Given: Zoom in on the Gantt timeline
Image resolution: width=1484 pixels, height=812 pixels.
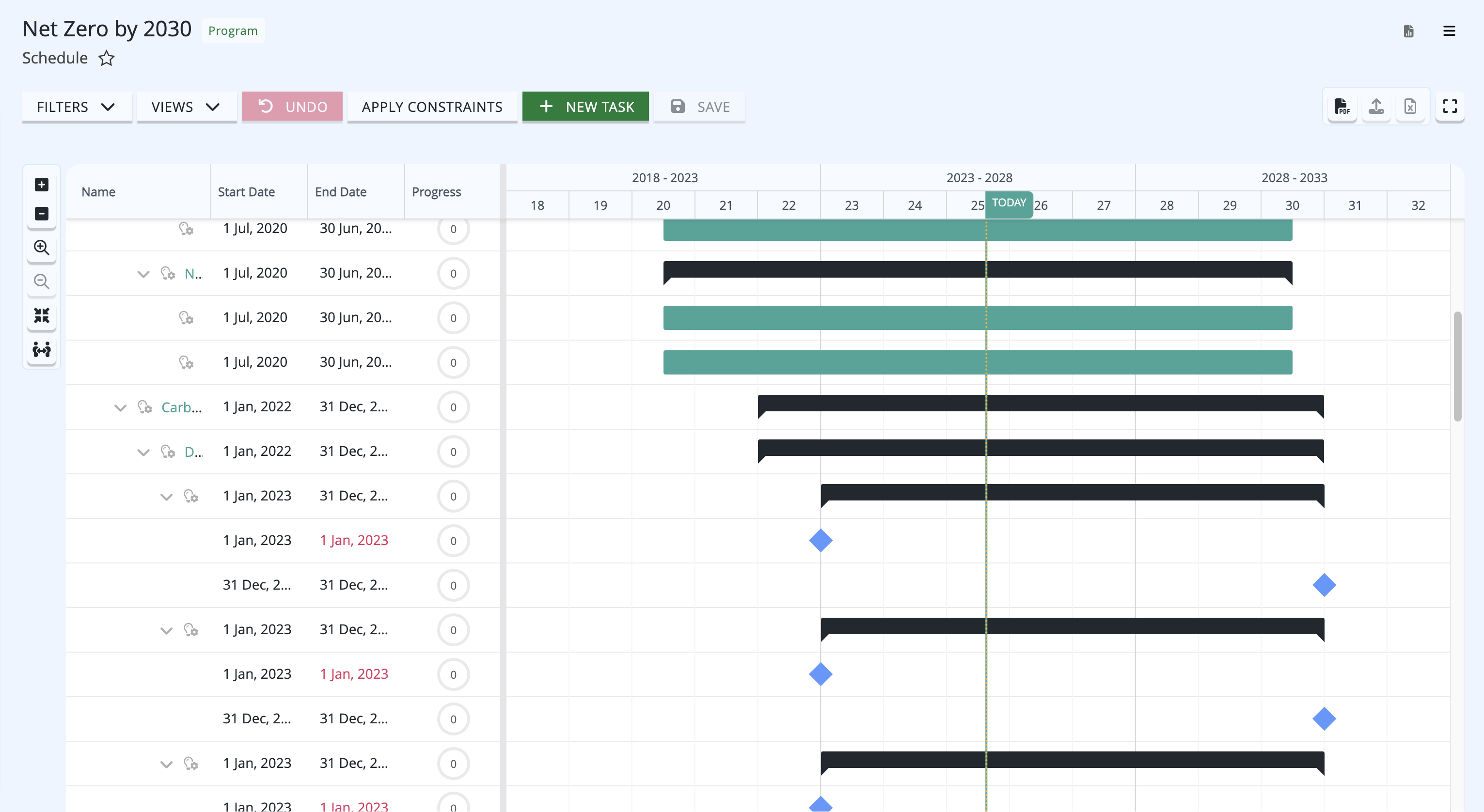Looking at the screenshot, I should (x=42, y=248).
